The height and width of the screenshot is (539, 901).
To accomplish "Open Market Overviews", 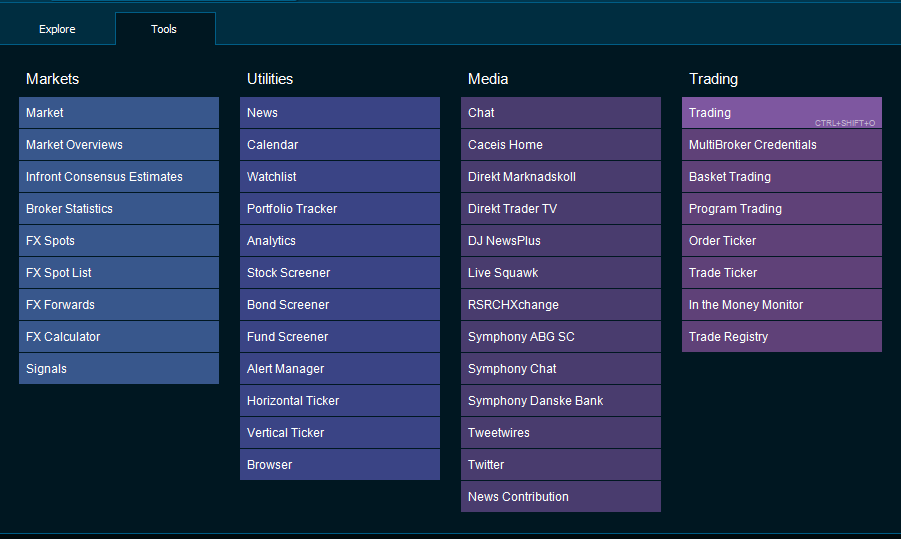I will (119, 145).
